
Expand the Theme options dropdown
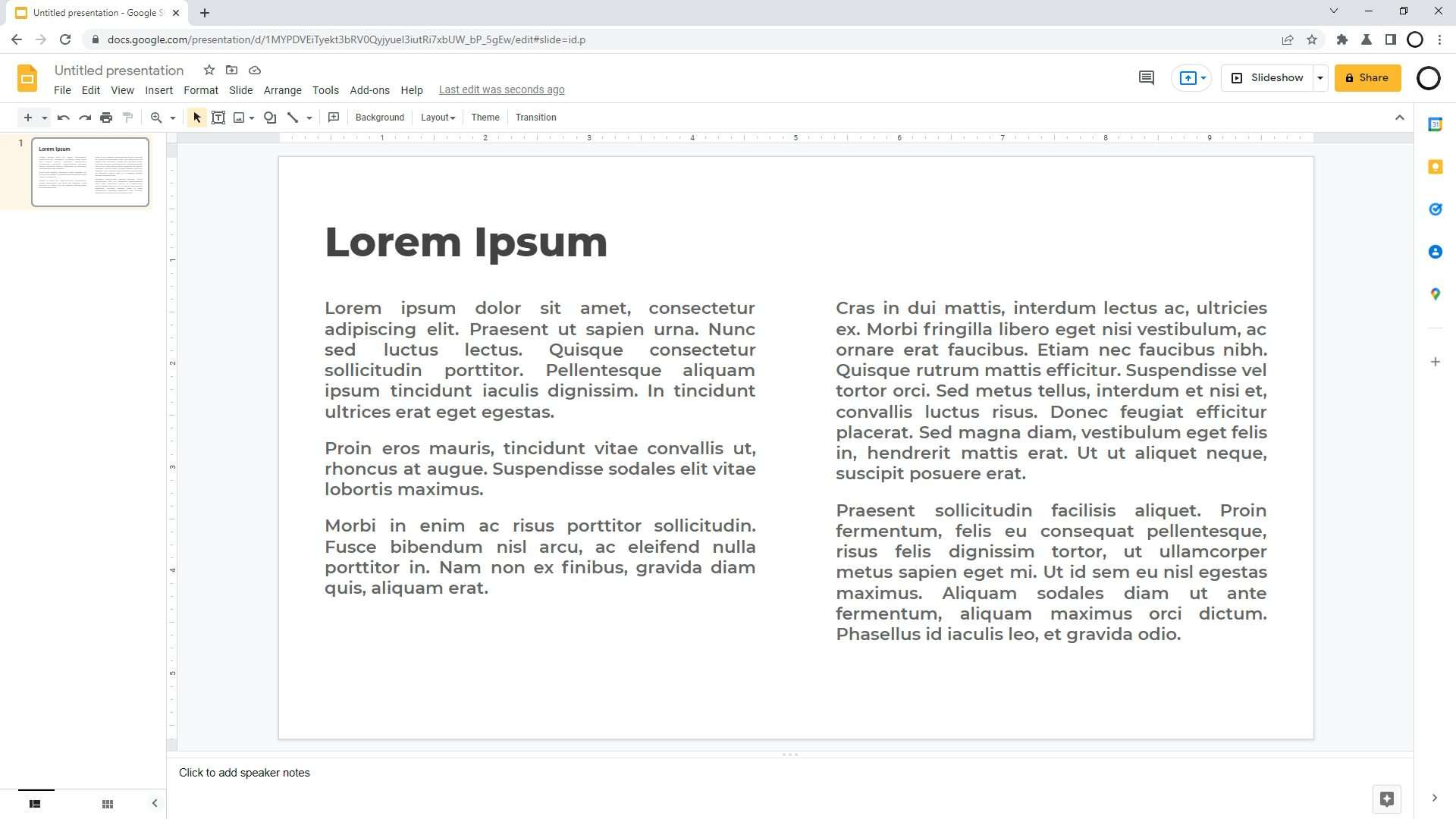click(x=487, y=117)
